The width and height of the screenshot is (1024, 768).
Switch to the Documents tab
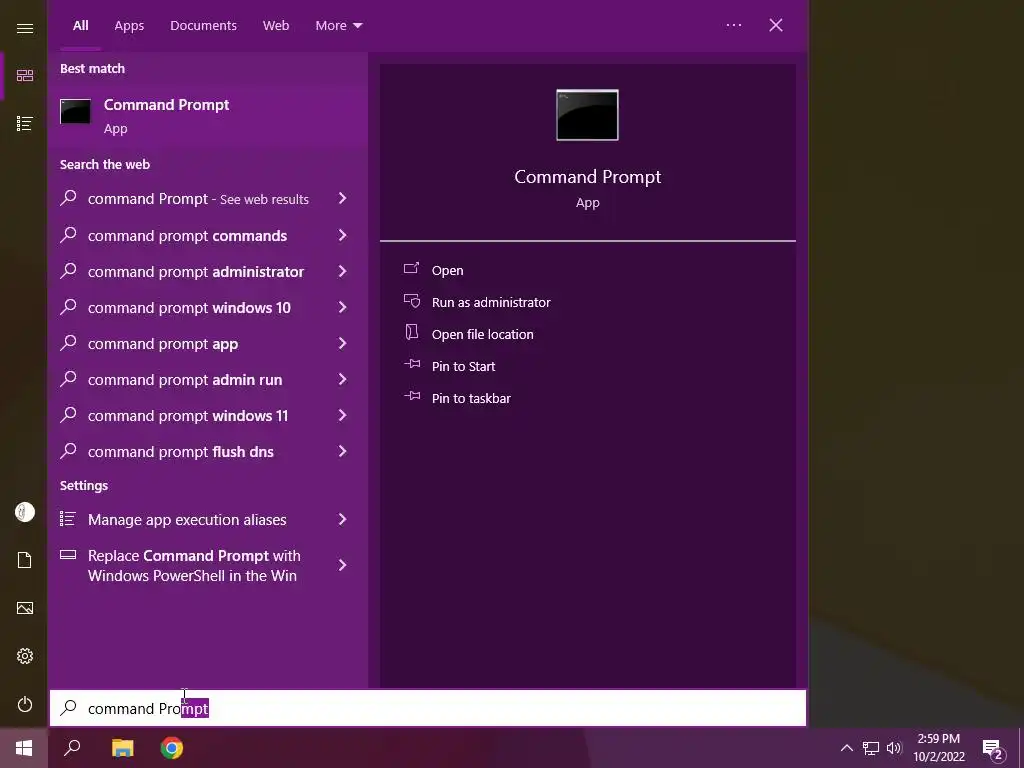[x=203, y=25]
